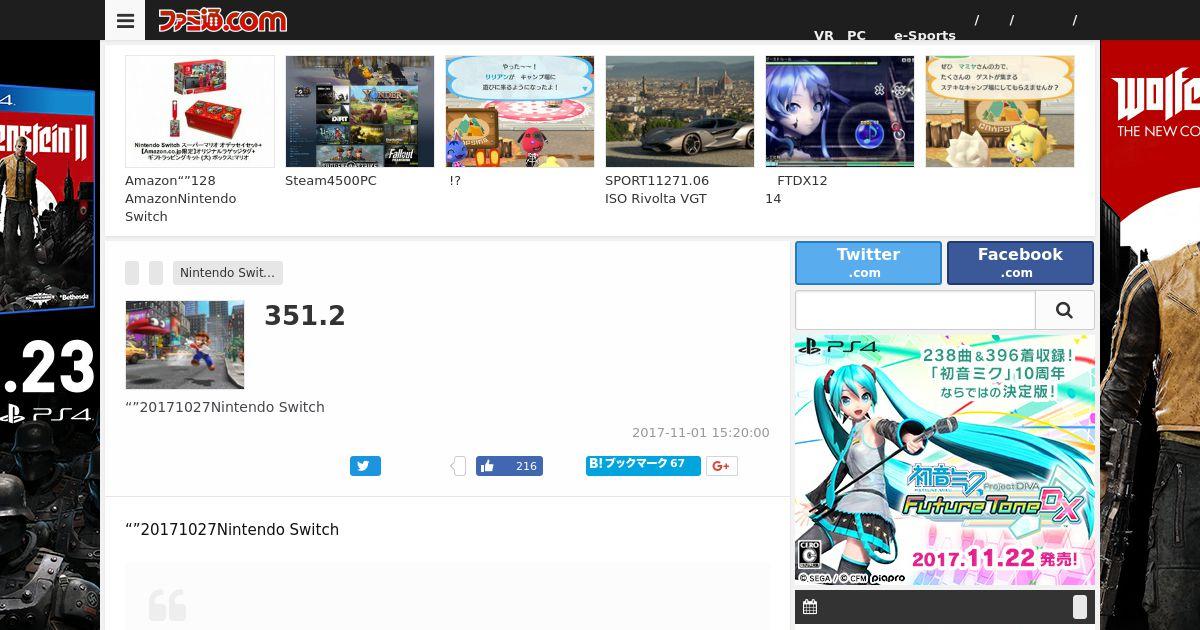Screen dimensions: 1200x630
Task: Open the pink speech-bubble camp thumbnail
Action: coord(520,111)
